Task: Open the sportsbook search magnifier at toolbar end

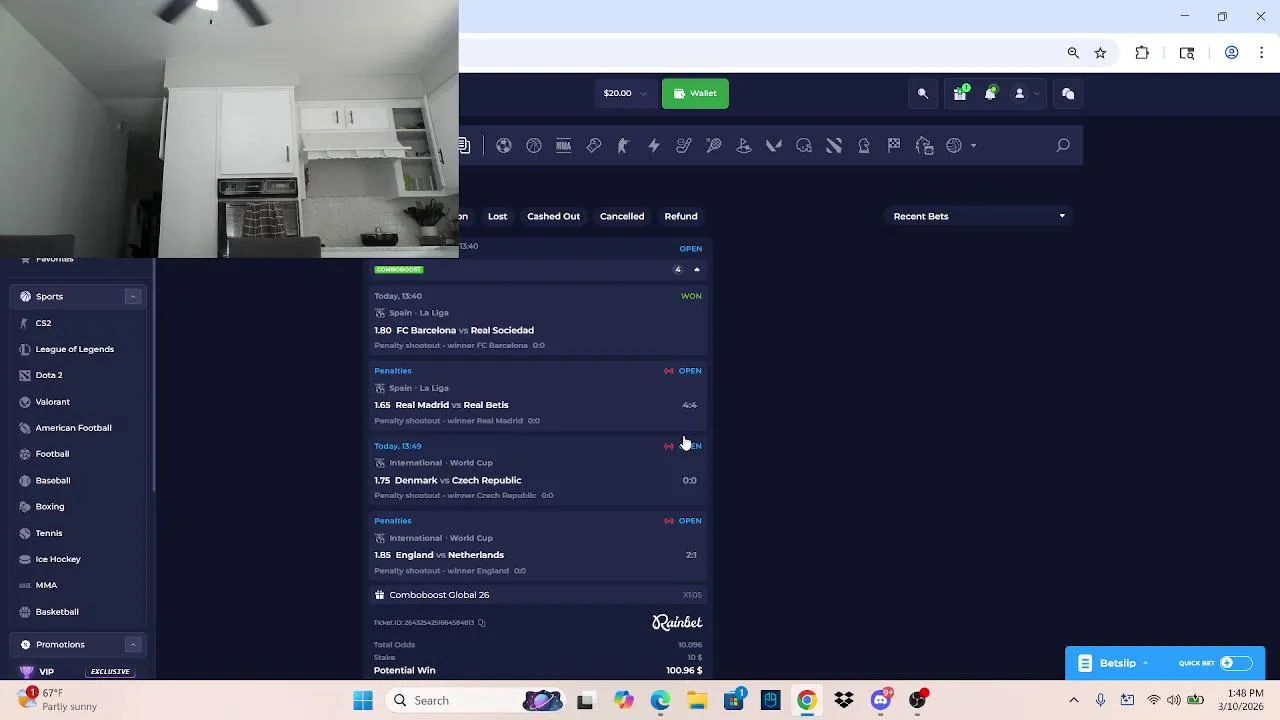Action: point(1063,146)
